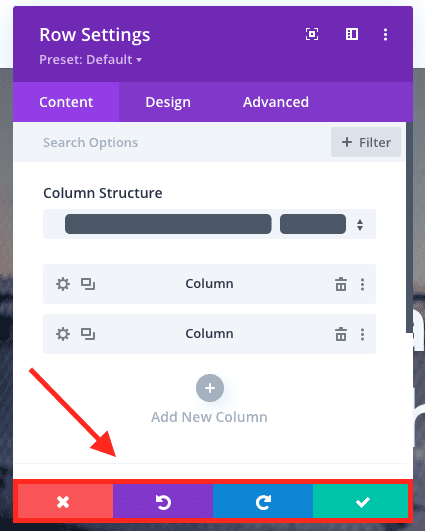This screenshot has width=425, height=531.
Task: Switch to the Advanced tab
Action: 276,102
